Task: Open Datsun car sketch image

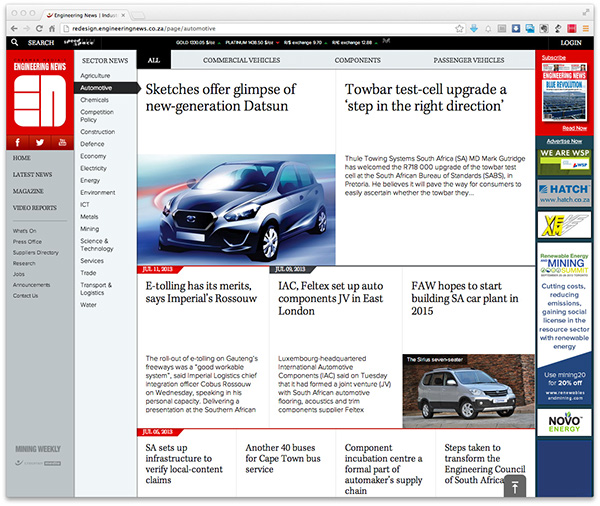Action: [236, 209]
